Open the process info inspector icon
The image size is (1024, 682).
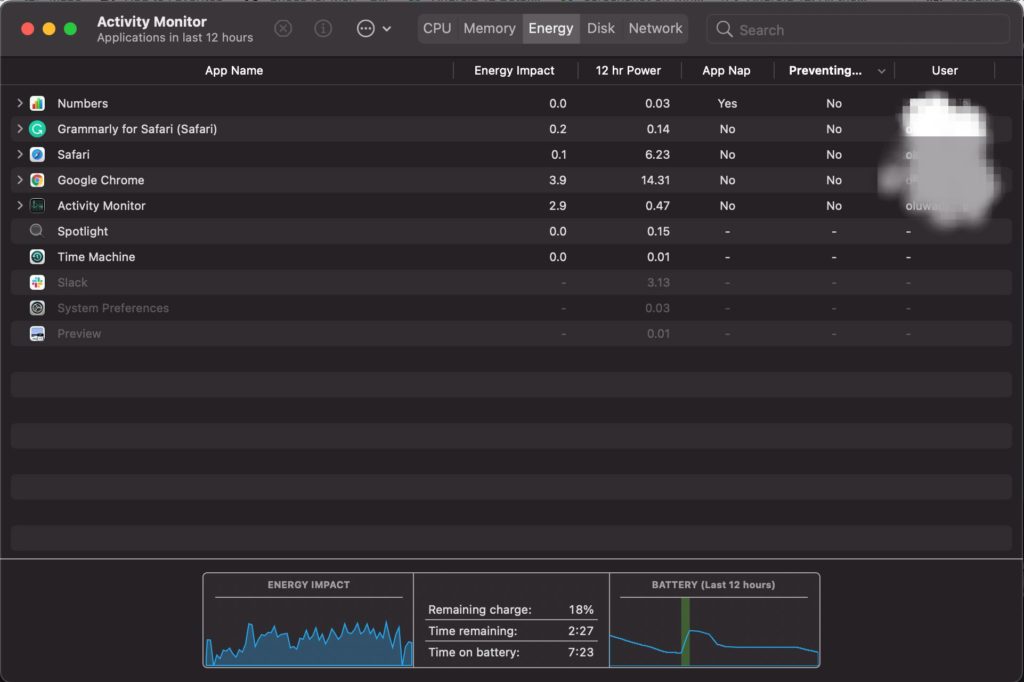tap(323, 29)
